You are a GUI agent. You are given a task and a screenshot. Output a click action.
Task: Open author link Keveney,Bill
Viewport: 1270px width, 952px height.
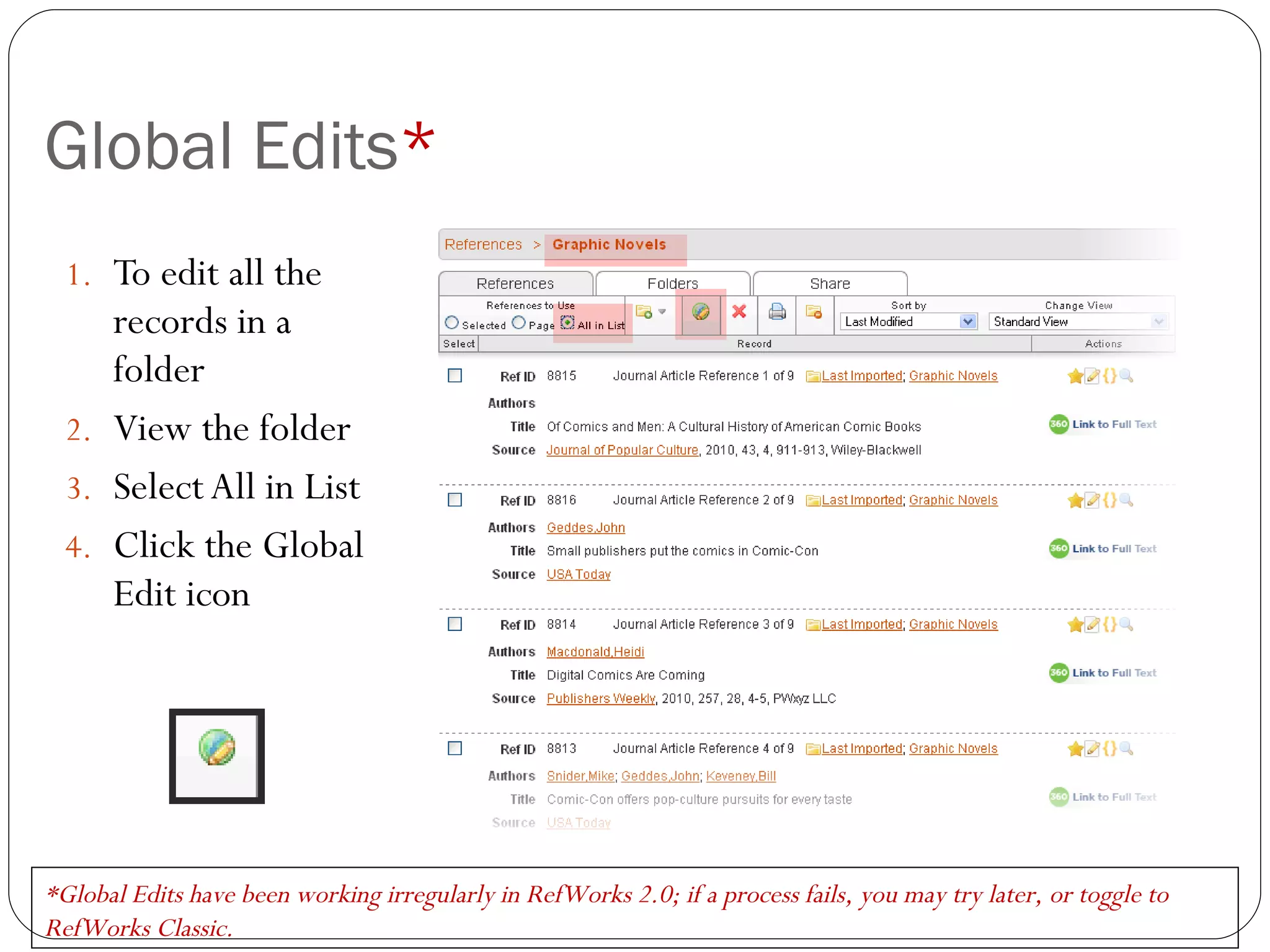coord(741,776)
